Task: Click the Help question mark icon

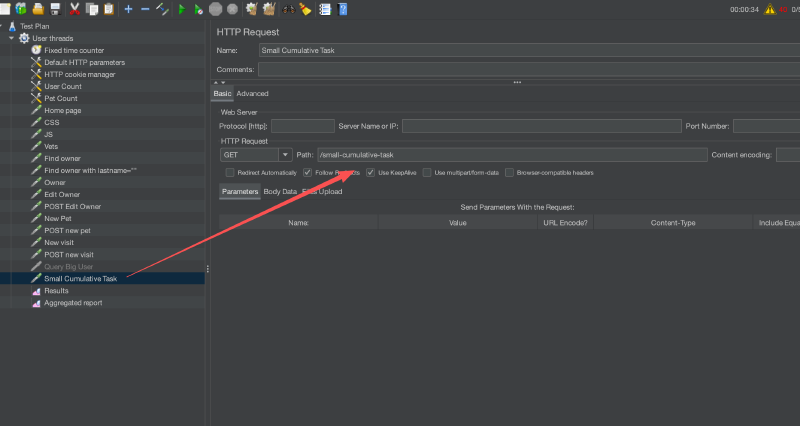Action: 343,9
